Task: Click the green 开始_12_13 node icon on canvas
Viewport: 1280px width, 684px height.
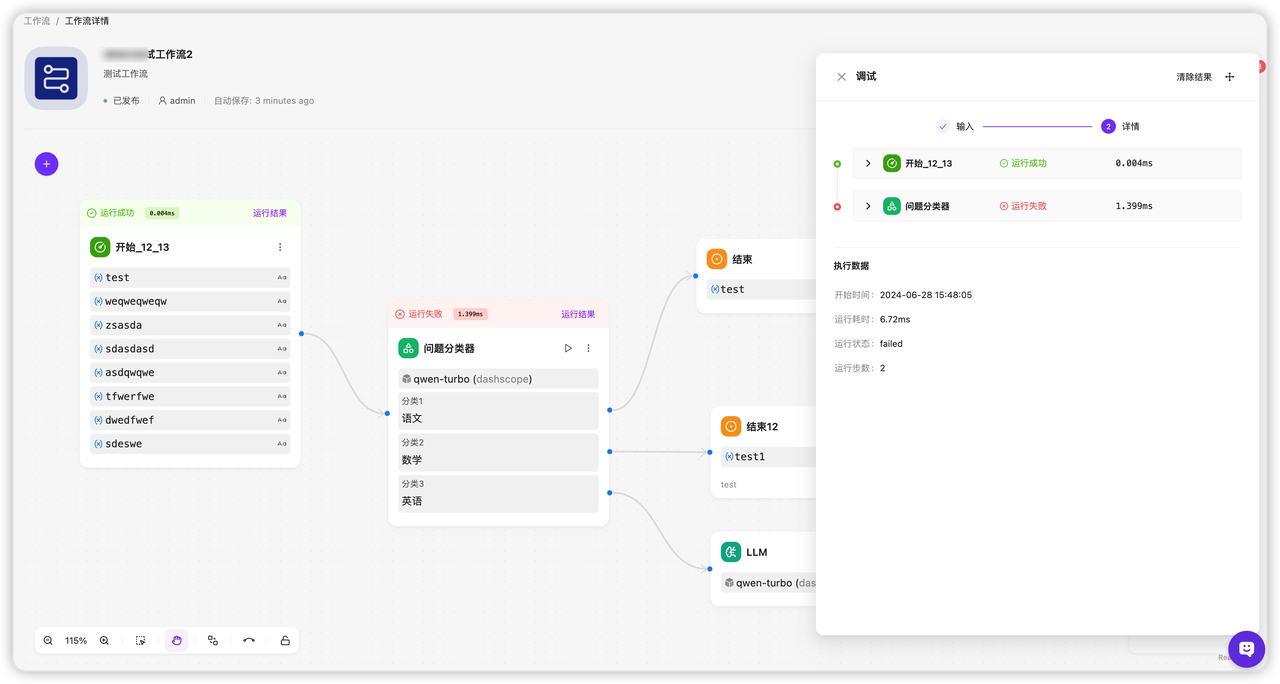Action: [100, 247]
